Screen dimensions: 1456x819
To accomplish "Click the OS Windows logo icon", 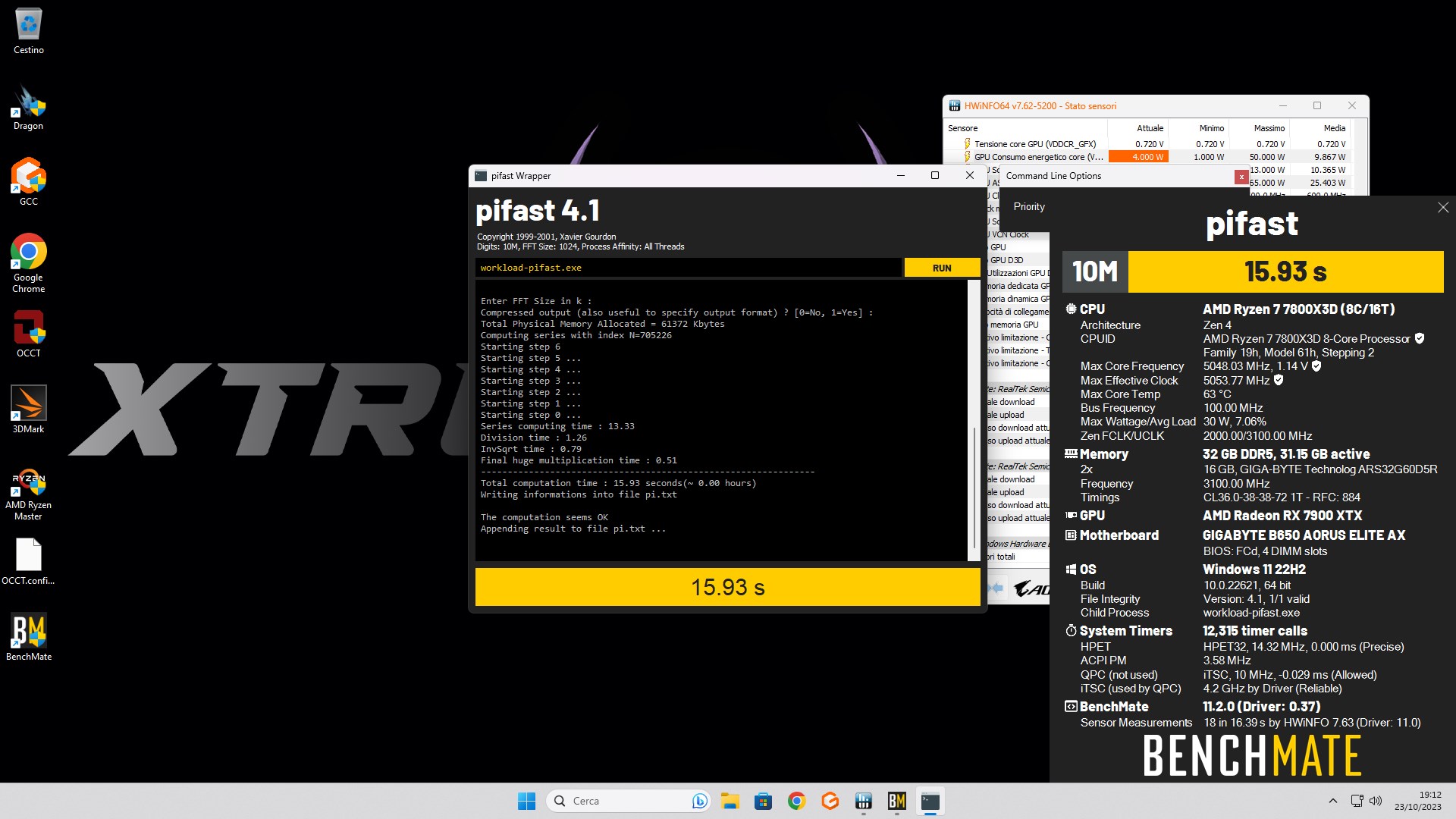I will coord(1071,570).
